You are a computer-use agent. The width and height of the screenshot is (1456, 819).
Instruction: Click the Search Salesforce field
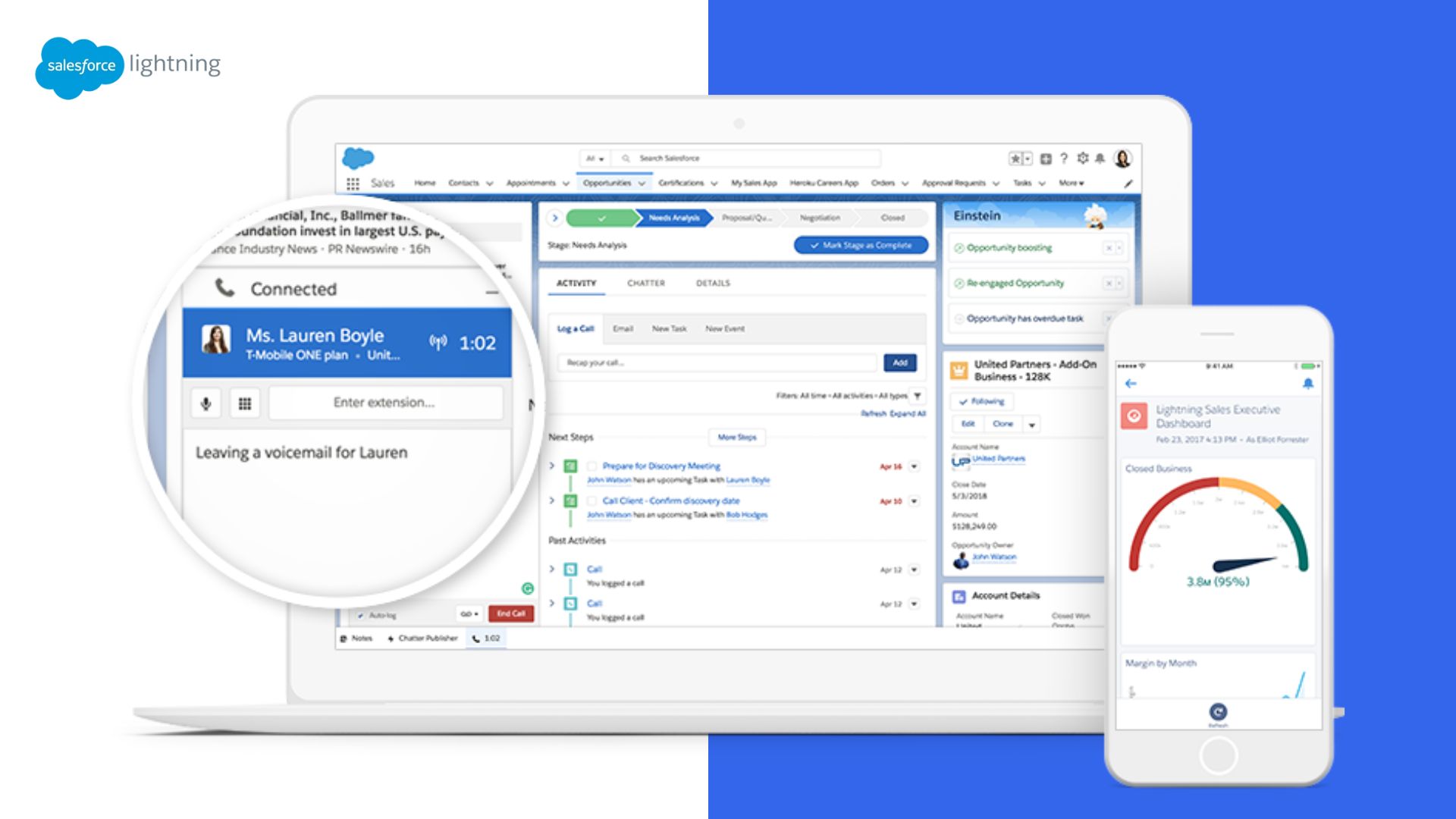pyautogui.click(x=747, y=158)
